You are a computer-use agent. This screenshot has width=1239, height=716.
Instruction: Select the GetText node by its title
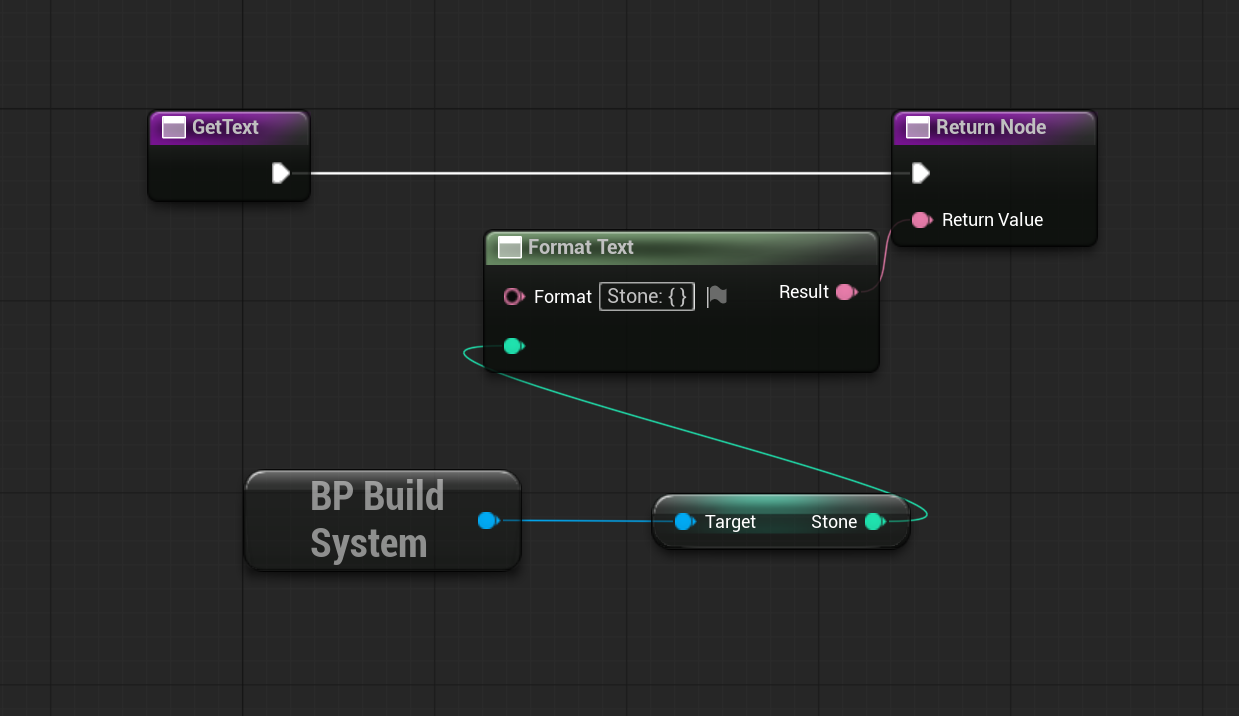pyautogui.click(x=225, y=128)
